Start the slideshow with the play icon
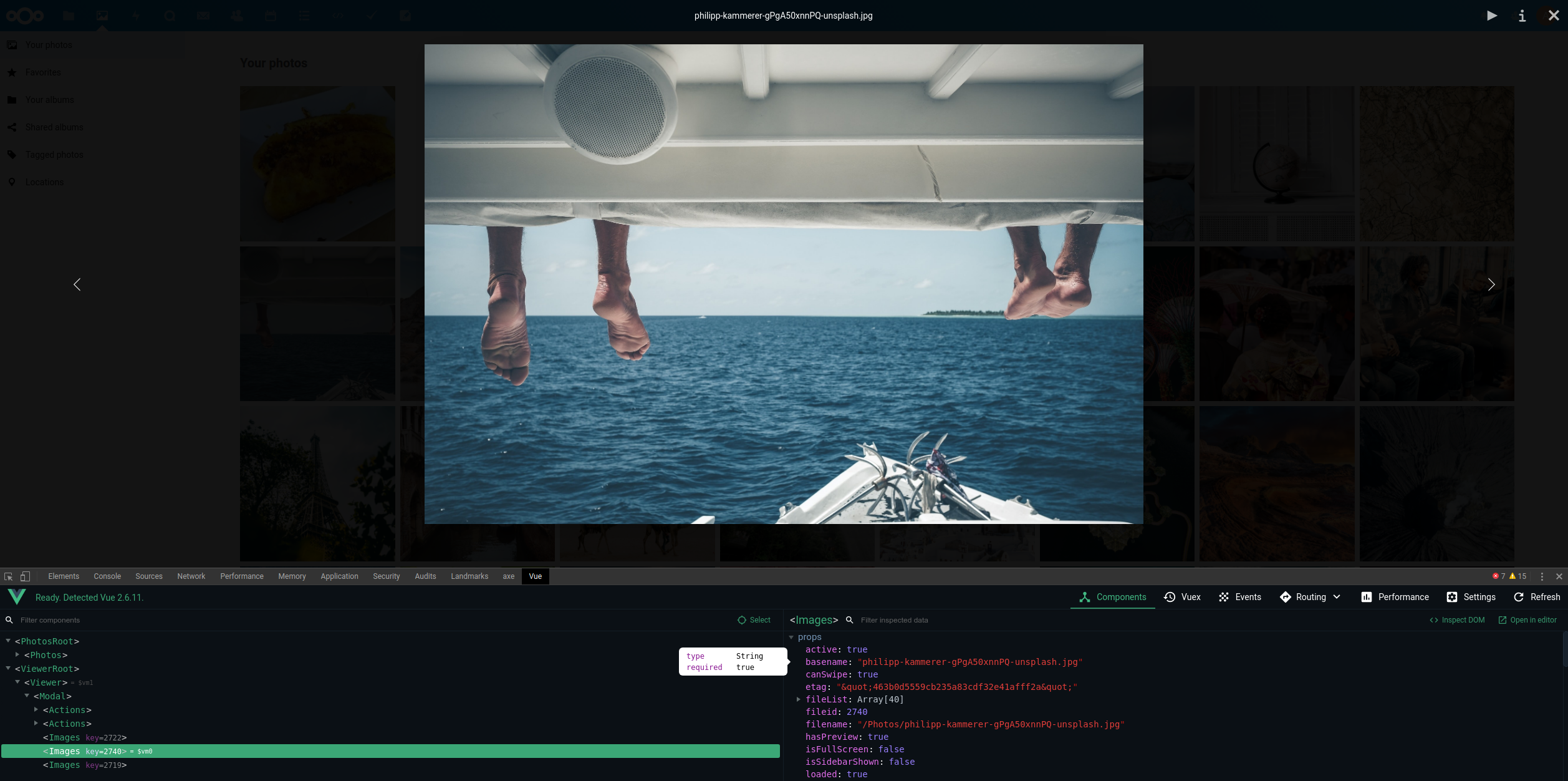Image resolution: width=1568 pixels, height=781 pixels. [1491, 16]
